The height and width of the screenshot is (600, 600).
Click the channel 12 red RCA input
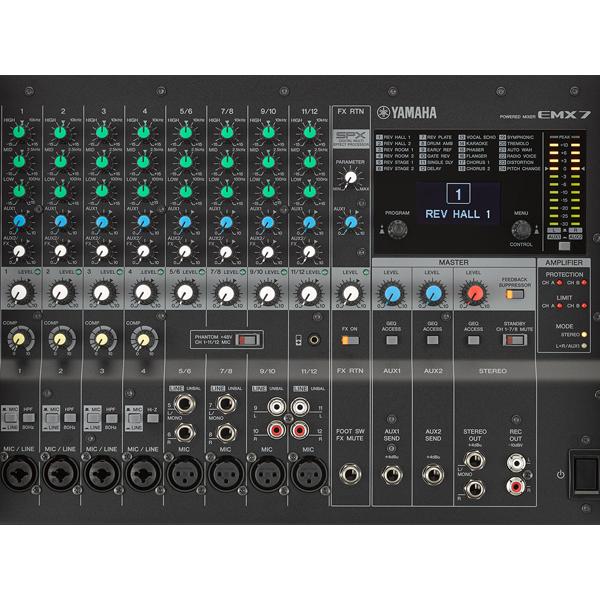coord(300,430)
